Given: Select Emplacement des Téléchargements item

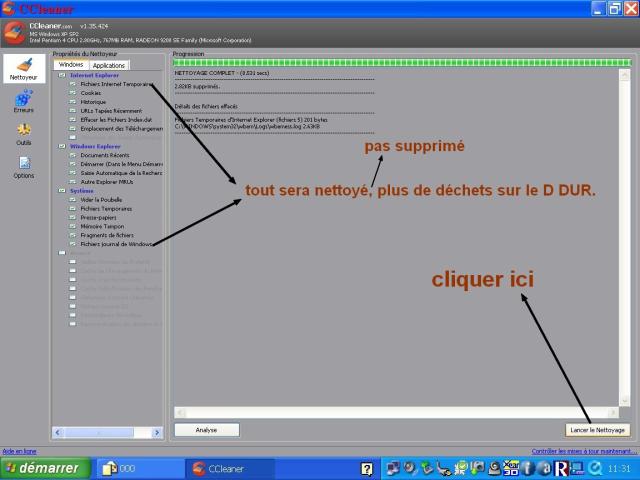Looking at the screenshot, I should (x=122, y=129).
